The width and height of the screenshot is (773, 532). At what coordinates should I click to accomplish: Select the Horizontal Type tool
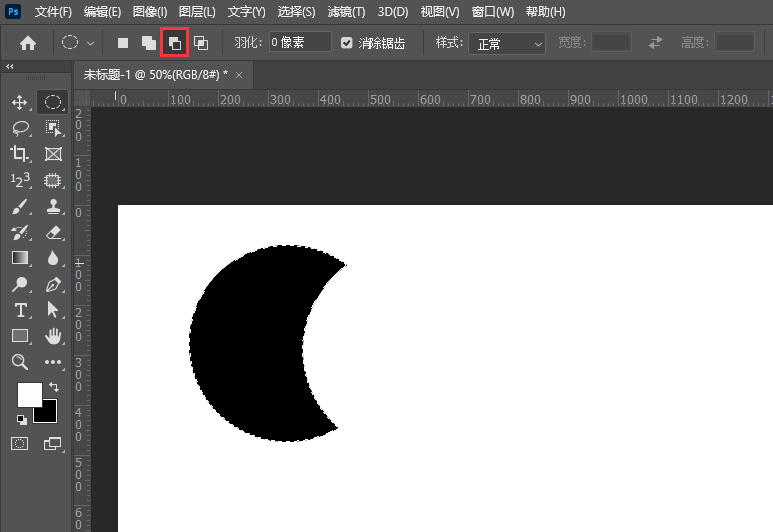click(19, 310)
